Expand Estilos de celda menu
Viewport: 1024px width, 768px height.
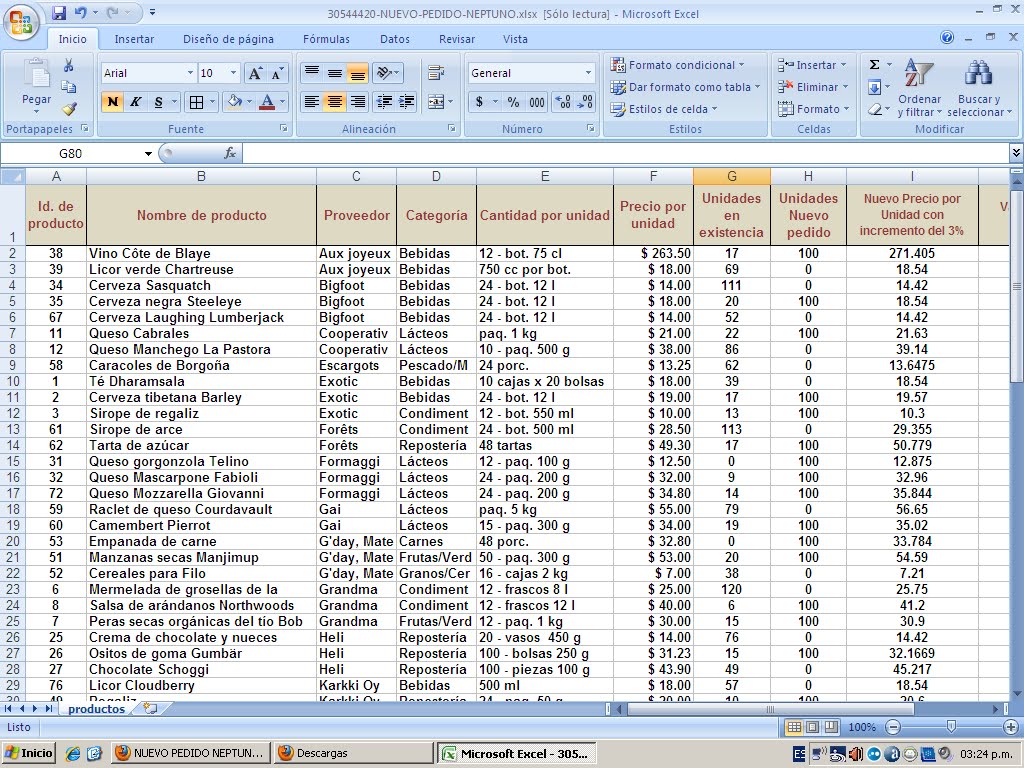point(664,109)
